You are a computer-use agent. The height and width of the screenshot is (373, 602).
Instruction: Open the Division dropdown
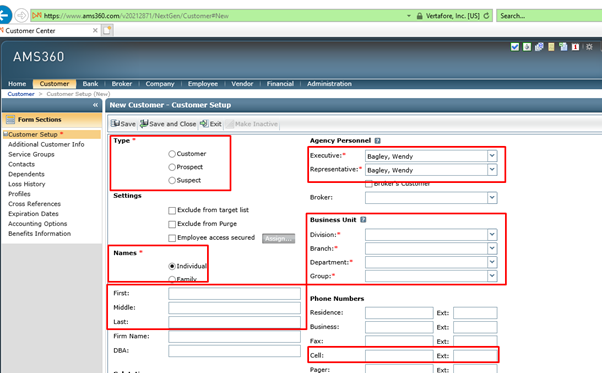click(x=492, y=234)
